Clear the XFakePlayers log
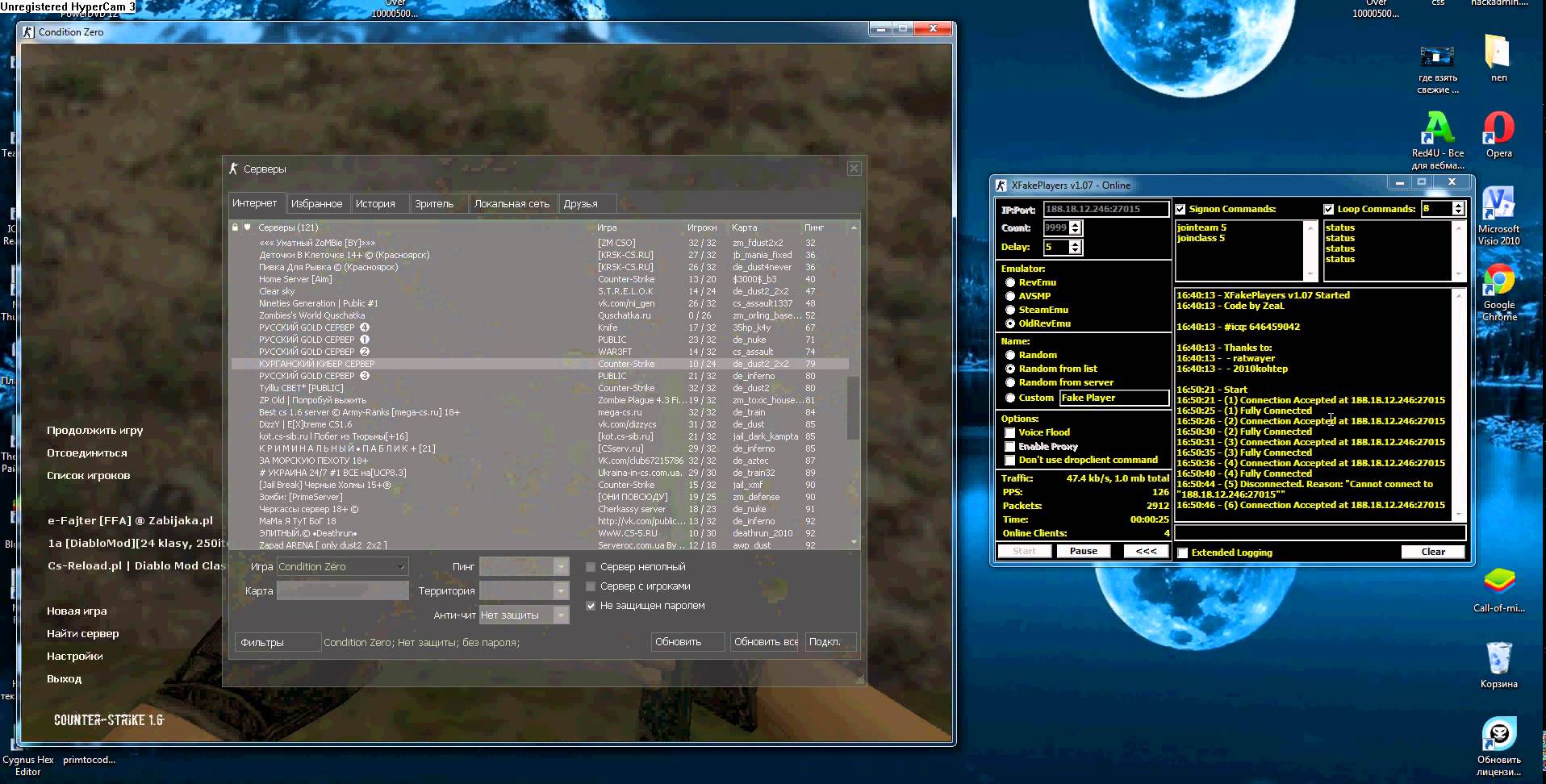The width and height of the screenshot is (1546, 784). [x=1433, y=552]
